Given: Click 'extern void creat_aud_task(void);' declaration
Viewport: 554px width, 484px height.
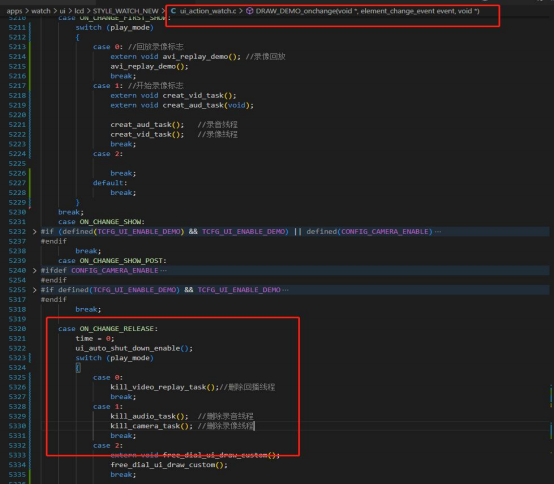Looking at the screenshot, I should (182, 105).
